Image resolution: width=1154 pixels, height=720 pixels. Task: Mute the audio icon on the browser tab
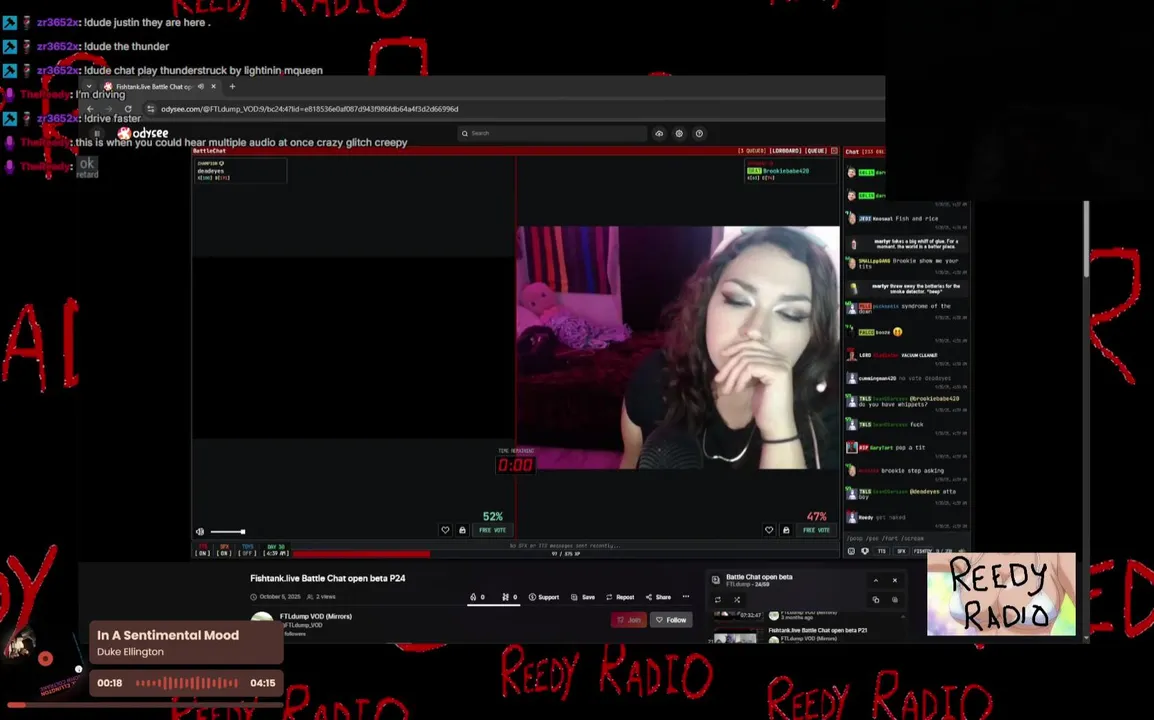[201, 86]
